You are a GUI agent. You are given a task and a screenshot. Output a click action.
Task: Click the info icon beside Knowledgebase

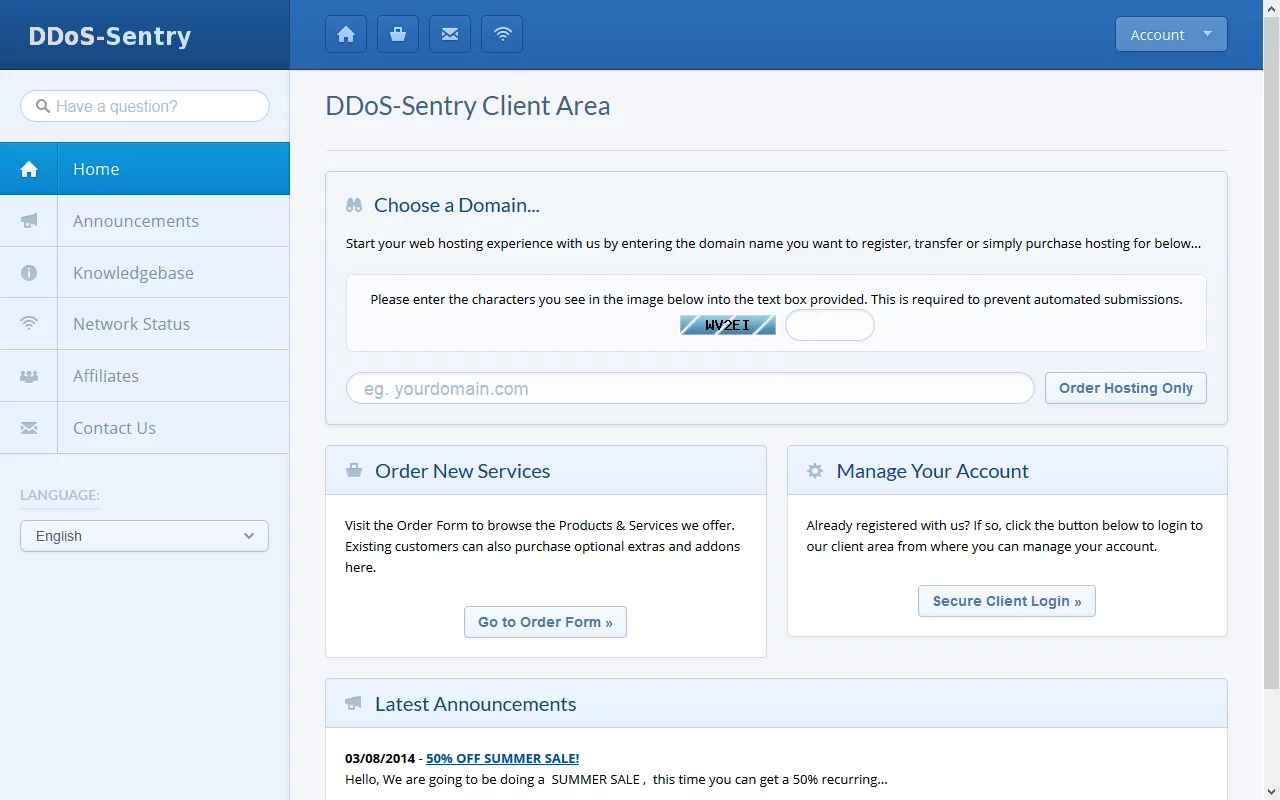(29, 273)
